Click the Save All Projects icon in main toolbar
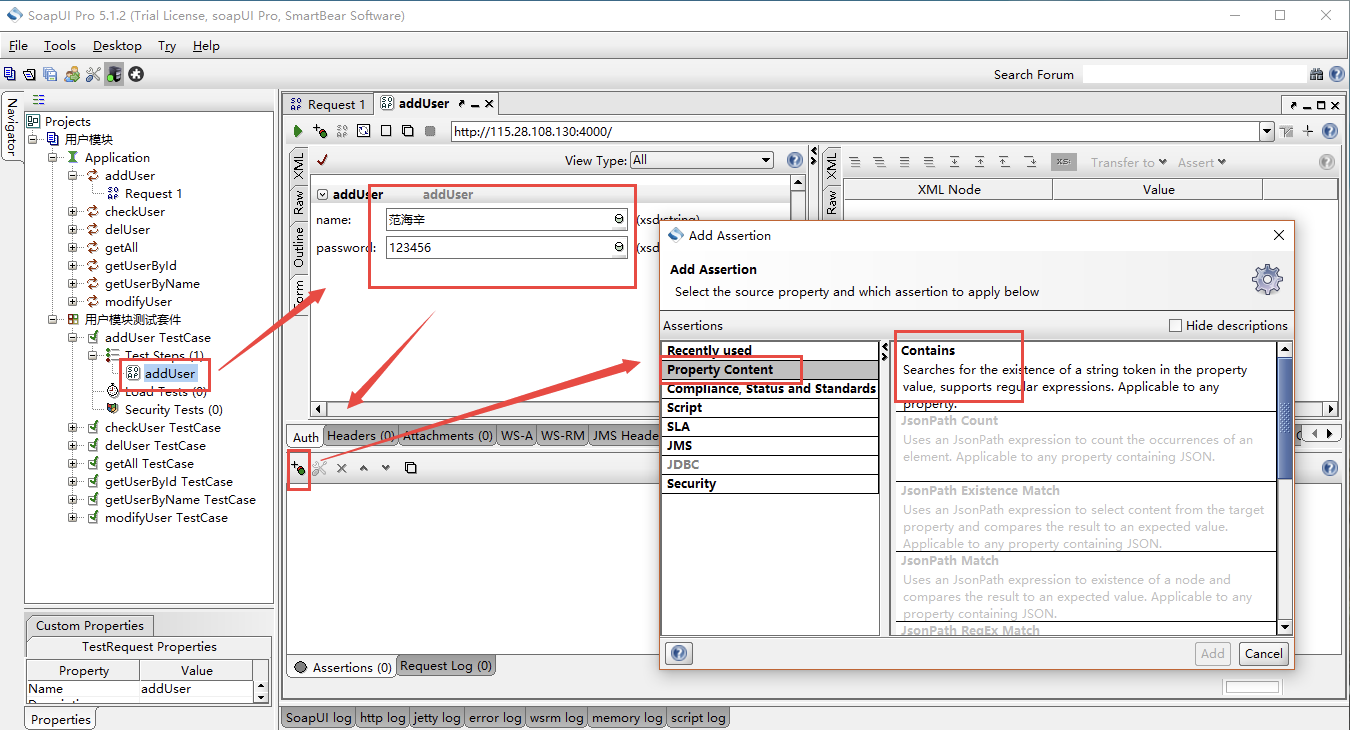 point(50,74)
